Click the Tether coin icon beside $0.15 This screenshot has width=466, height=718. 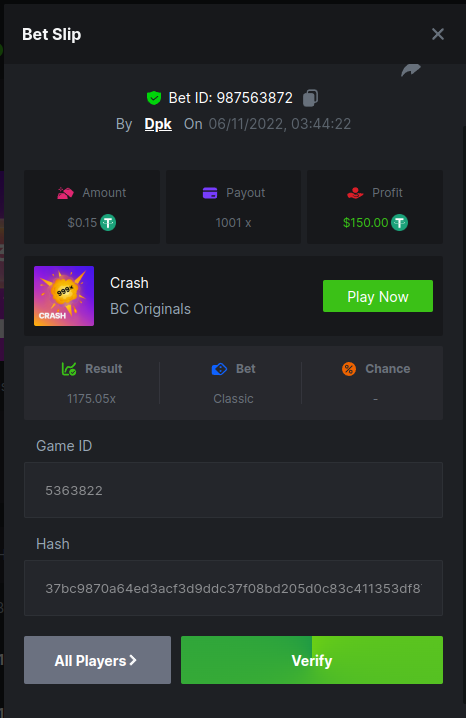pos(108,223)
